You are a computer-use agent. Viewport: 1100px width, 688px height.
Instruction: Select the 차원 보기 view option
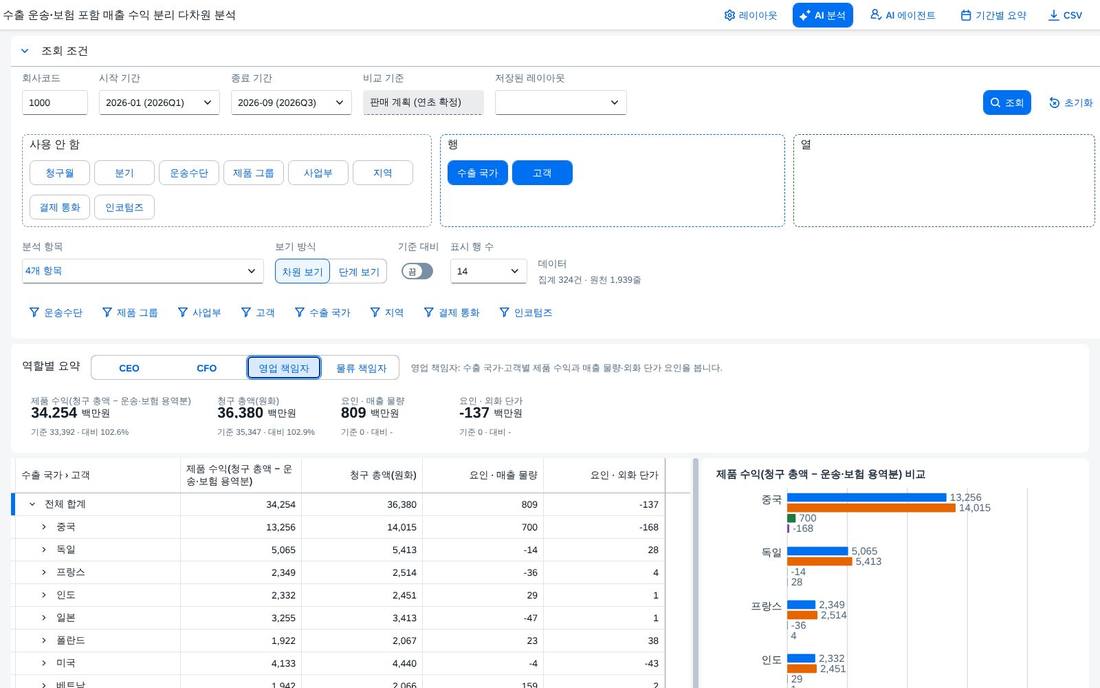tap(302, 272)
